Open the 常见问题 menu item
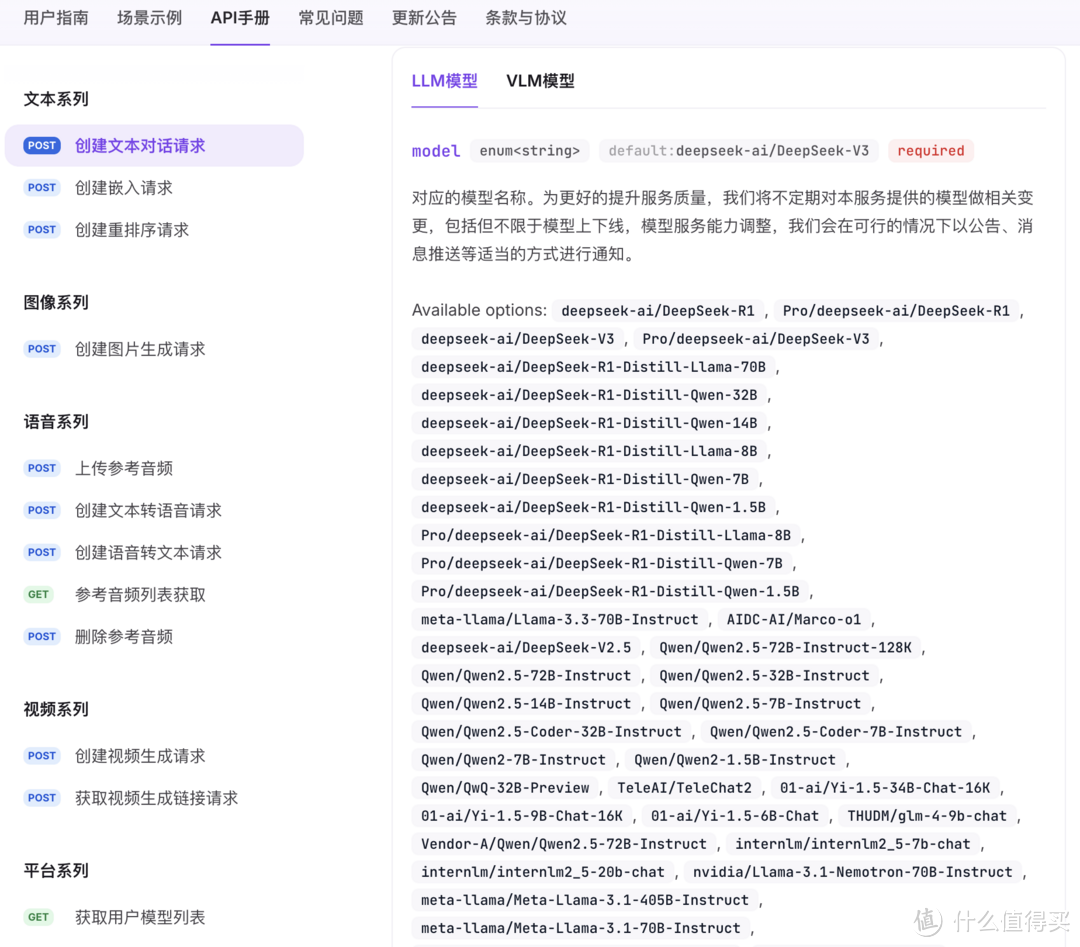 (x=331, y=18)
